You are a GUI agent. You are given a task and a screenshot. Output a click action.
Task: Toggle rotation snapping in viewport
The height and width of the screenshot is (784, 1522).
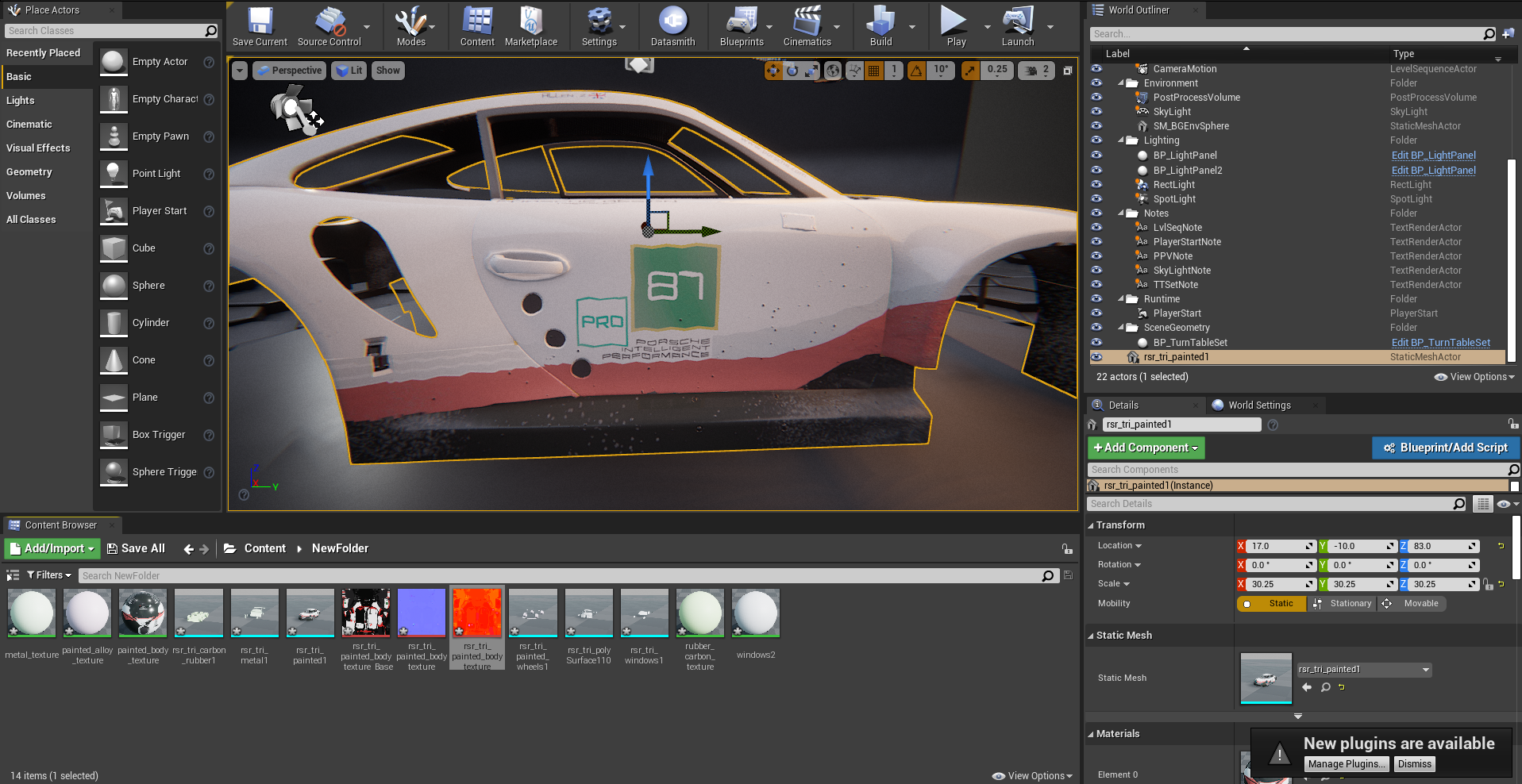click(917, 71)
